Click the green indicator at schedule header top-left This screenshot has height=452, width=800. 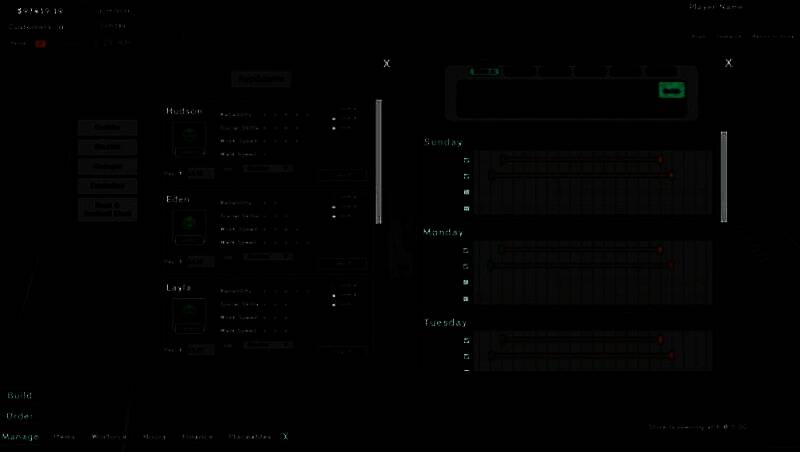pyautogui.click(x=485, y=72)
